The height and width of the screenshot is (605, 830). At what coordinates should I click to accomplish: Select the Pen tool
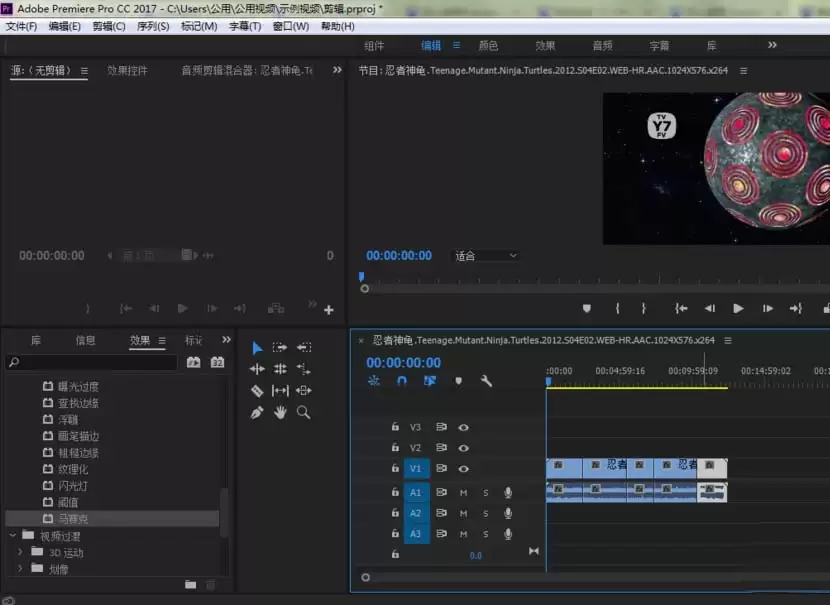pos(257,412)
